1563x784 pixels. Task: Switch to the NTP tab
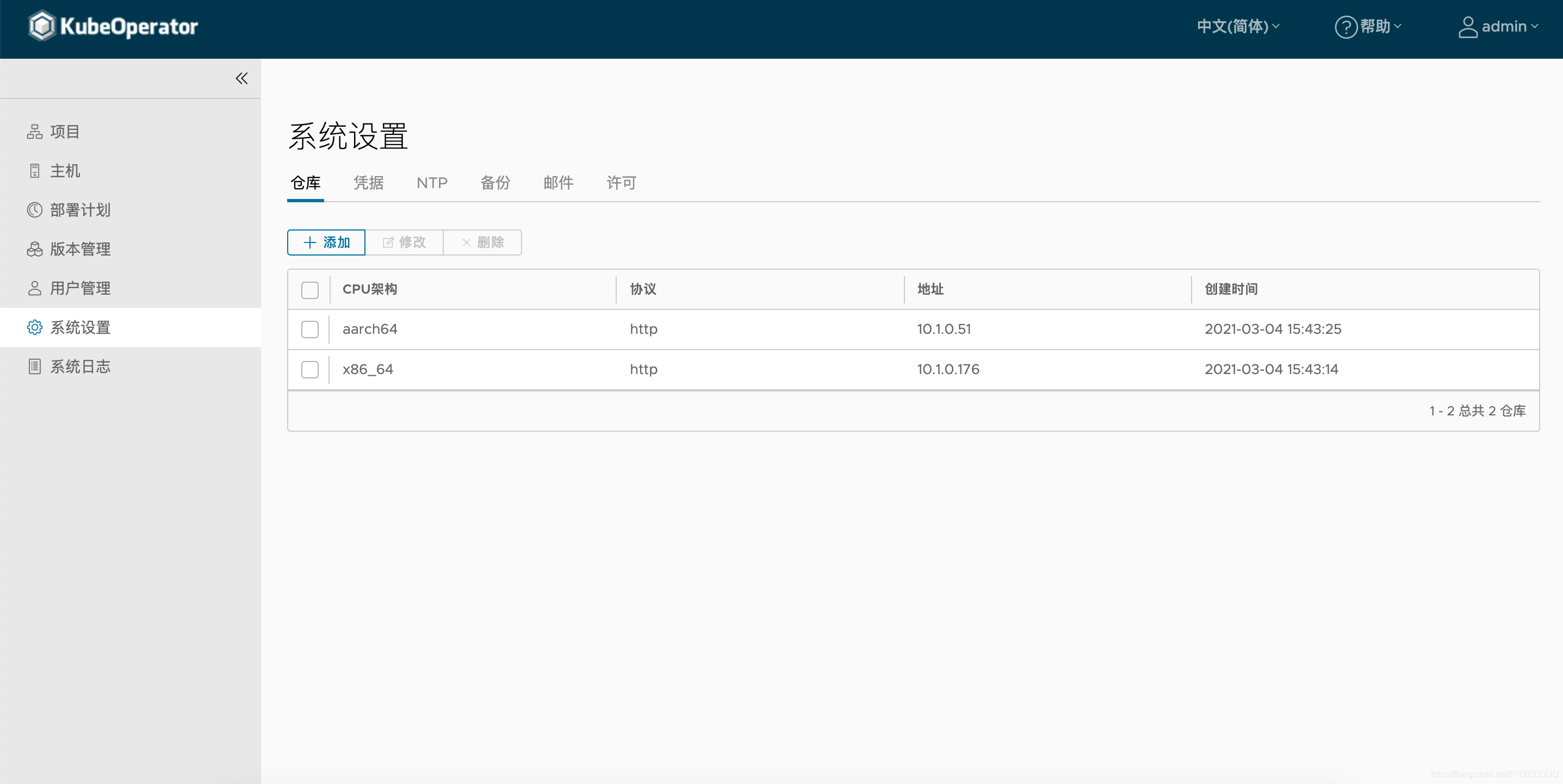coord(432,183)
